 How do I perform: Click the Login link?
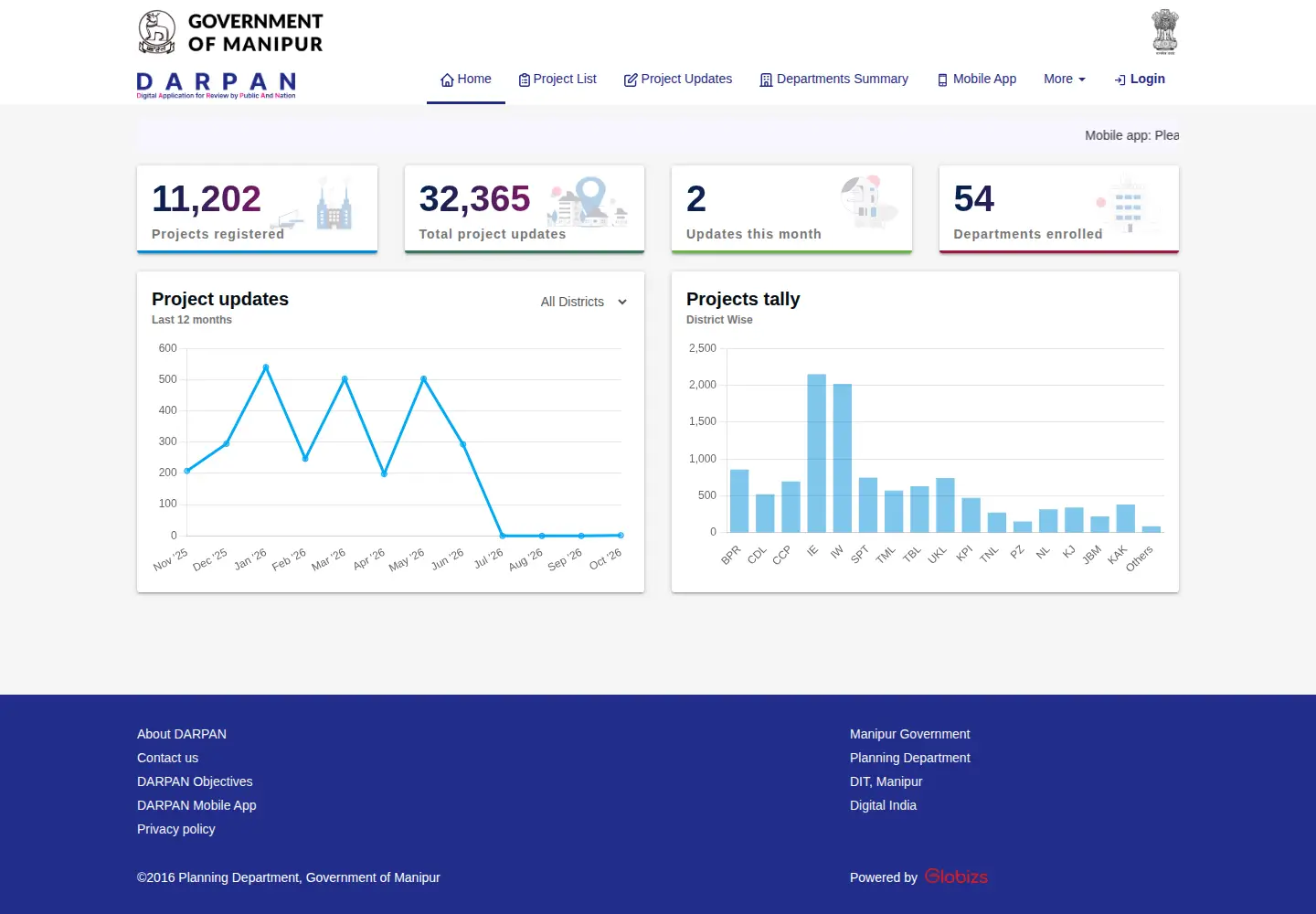1140,80
